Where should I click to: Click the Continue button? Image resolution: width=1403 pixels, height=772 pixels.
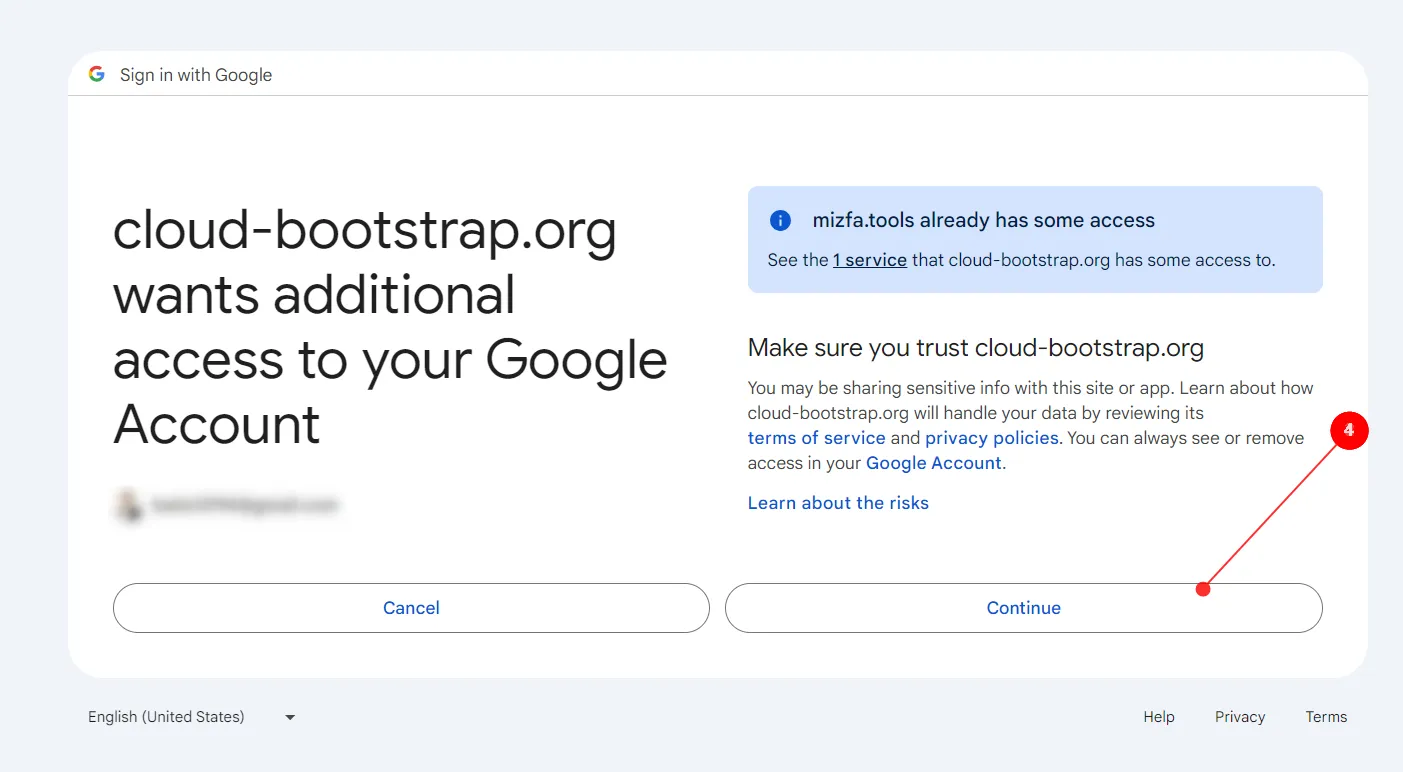(x=1023, y=608)
